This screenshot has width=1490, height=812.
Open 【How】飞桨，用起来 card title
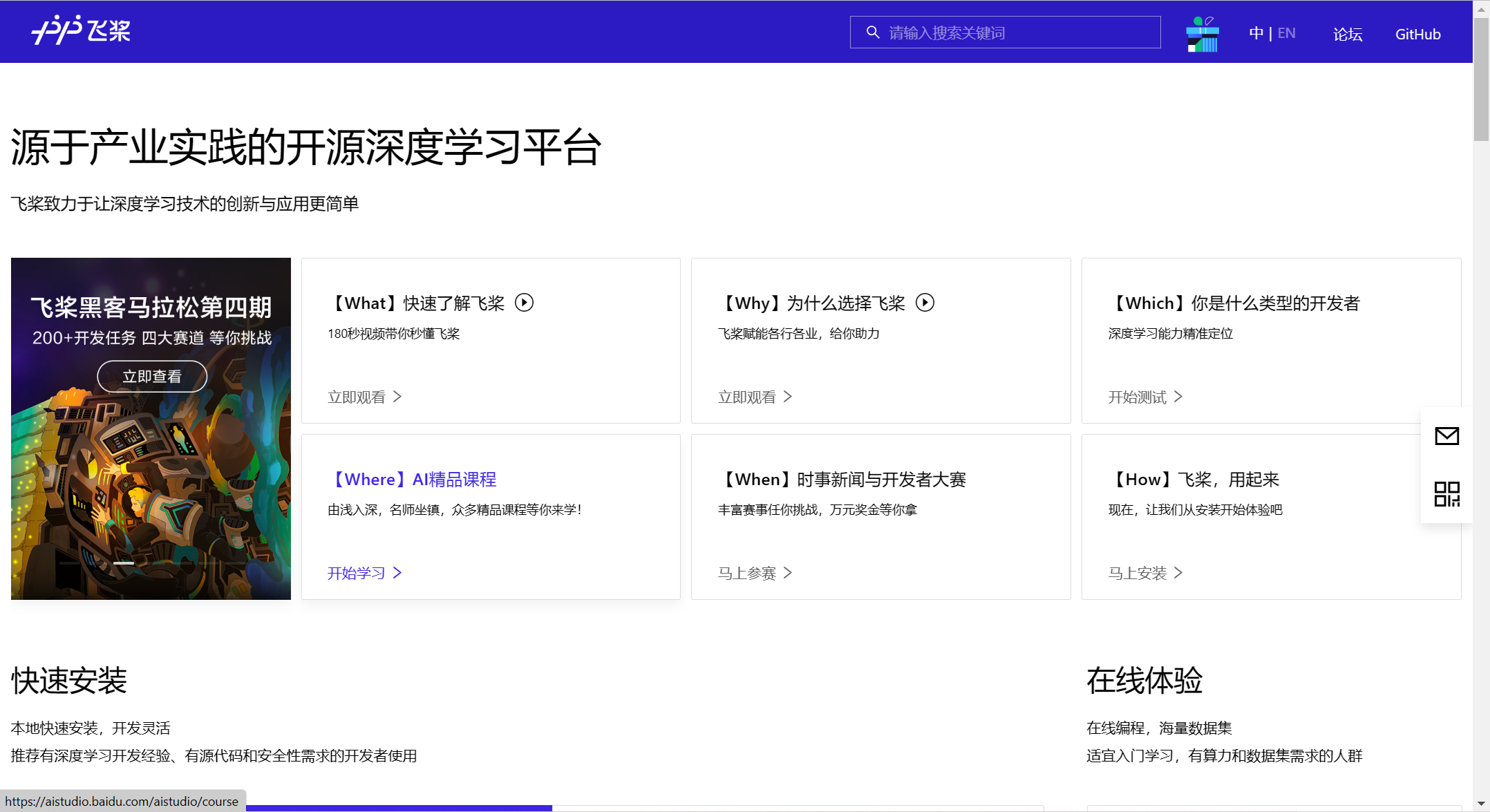coord(1194,480)
